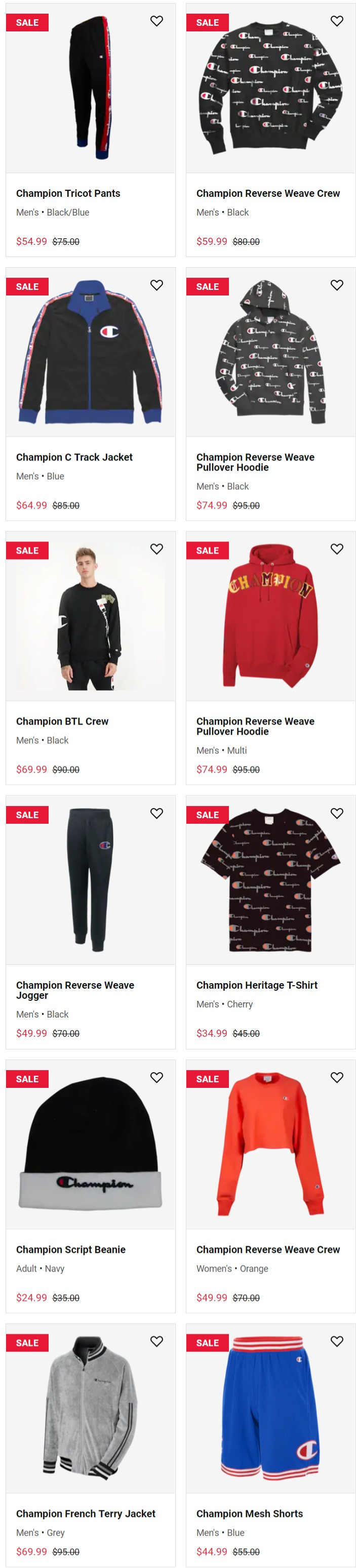Save Champion BTL Crew via heart icon

tap(156, 549)
